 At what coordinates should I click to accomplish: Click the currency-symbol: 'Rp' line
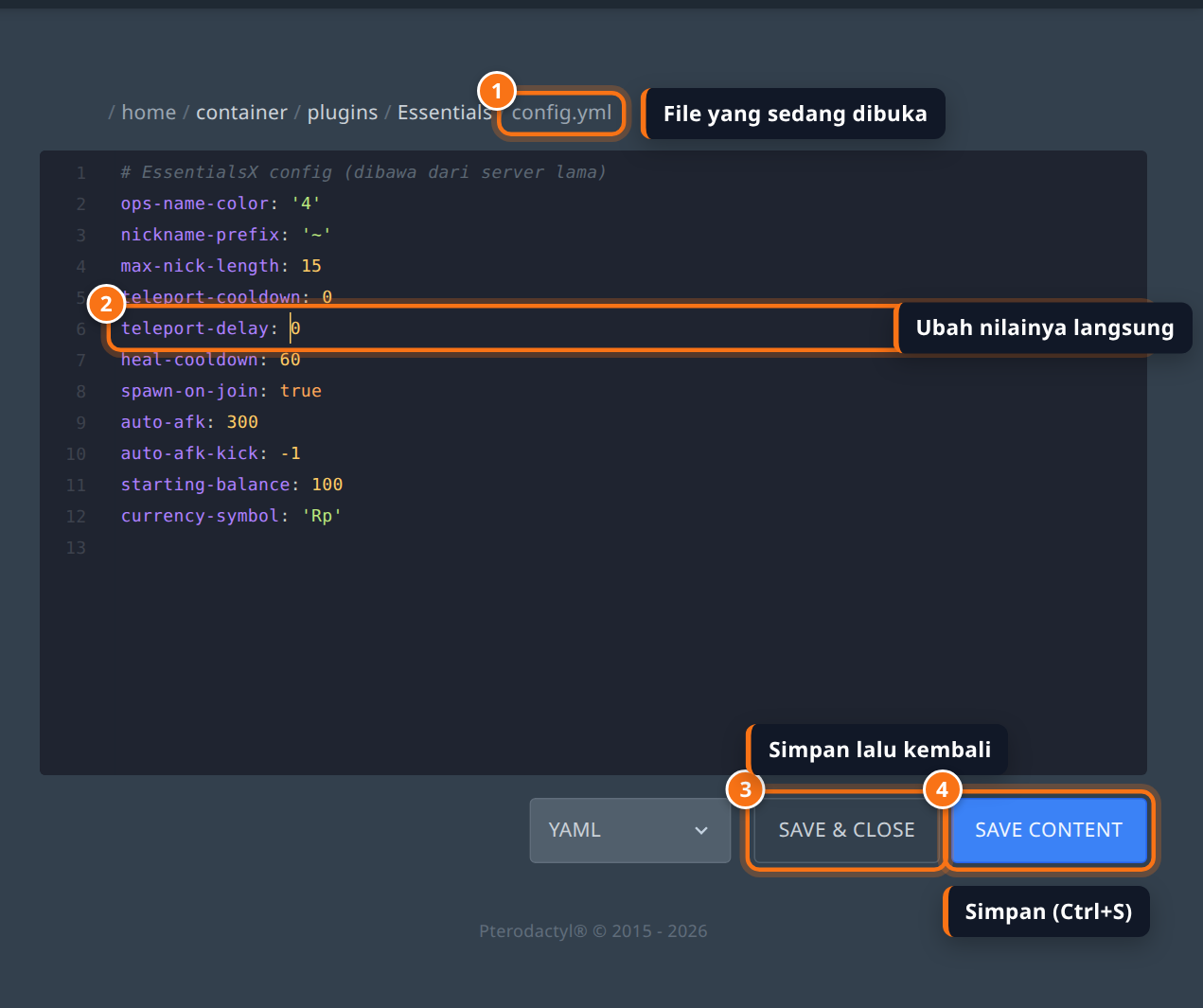pyautogui.click(x=231, y=516)
